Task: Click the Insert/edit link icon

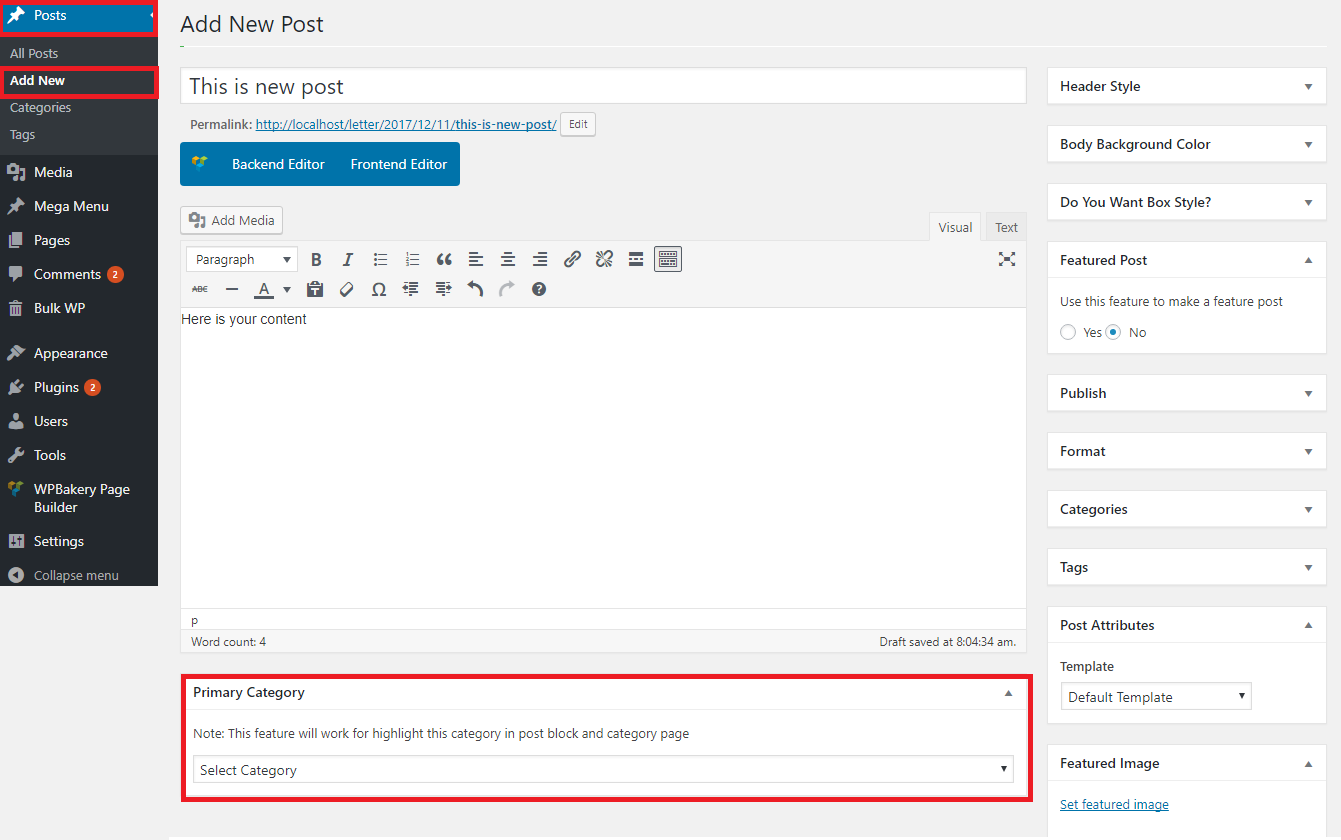Action: click(x=572, y=260)
